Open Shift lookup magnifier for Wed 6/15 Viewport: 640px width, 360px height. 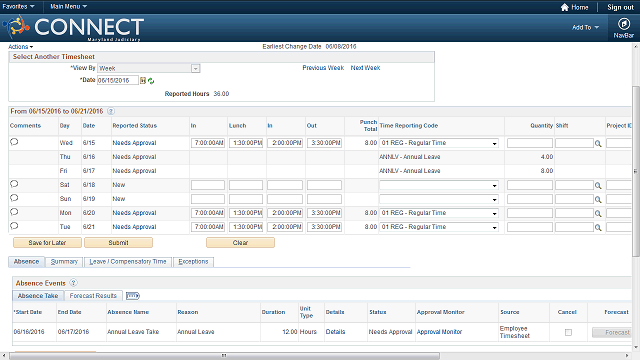(x=598, y=144)
